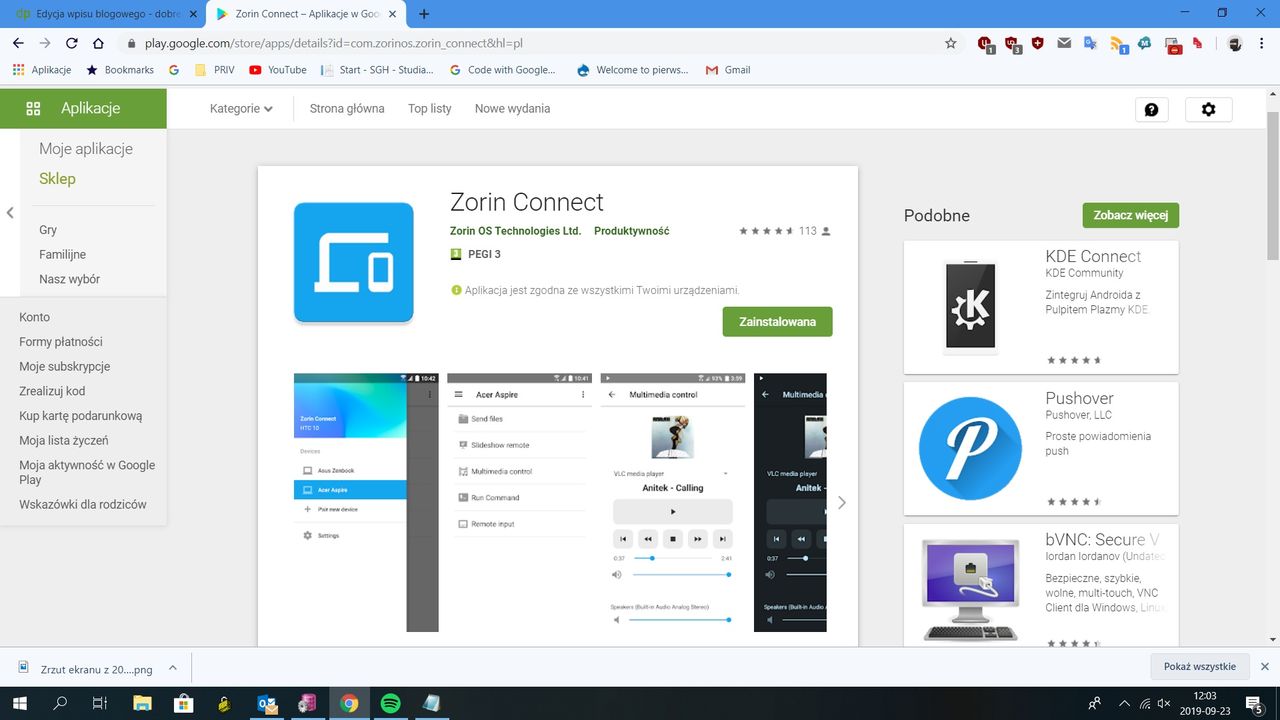1280x720 pixels.
Task: Collapse the left sidebar with the arrow
Action: (10, 213)
